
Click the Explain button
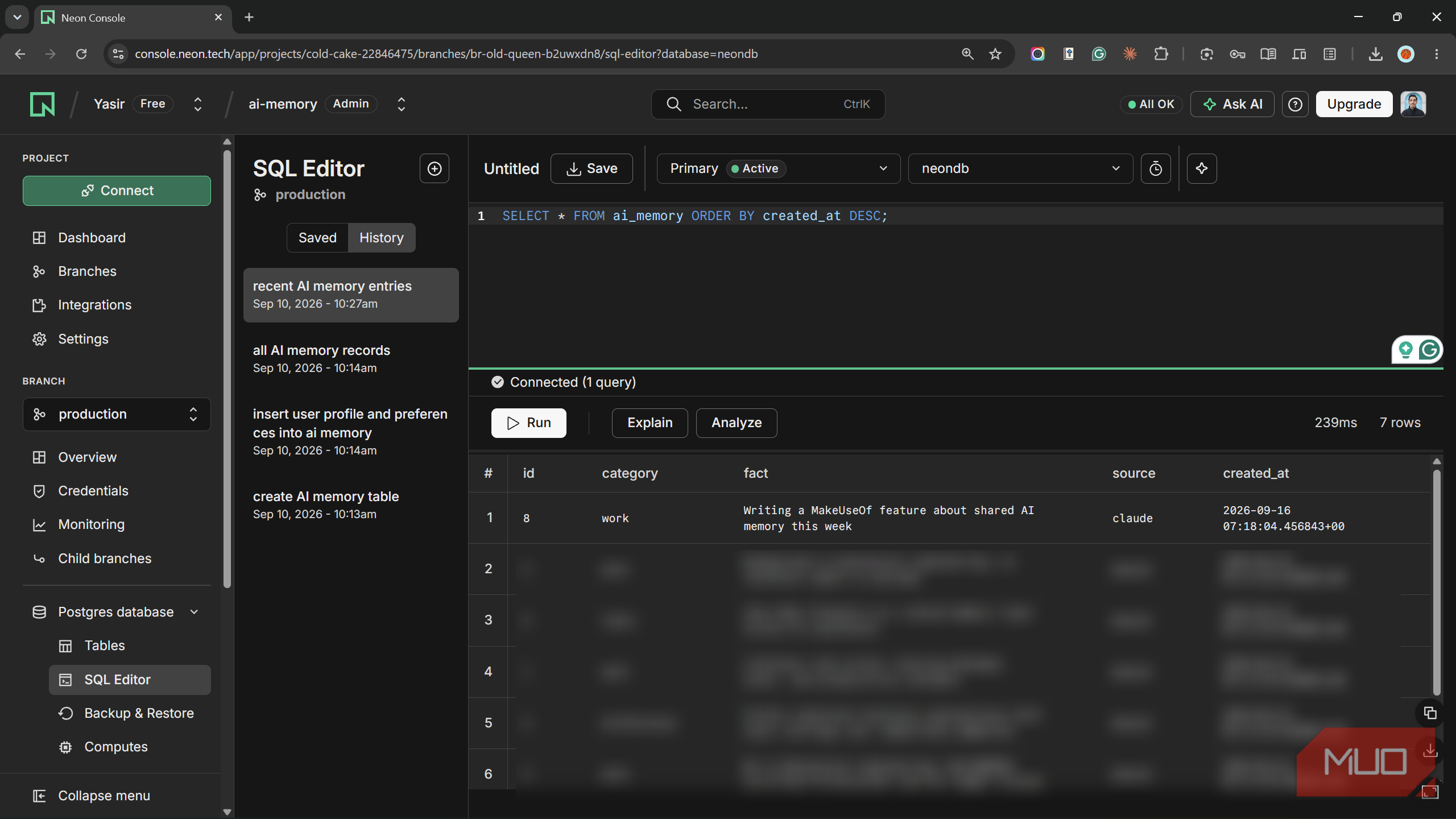(650, 423)
